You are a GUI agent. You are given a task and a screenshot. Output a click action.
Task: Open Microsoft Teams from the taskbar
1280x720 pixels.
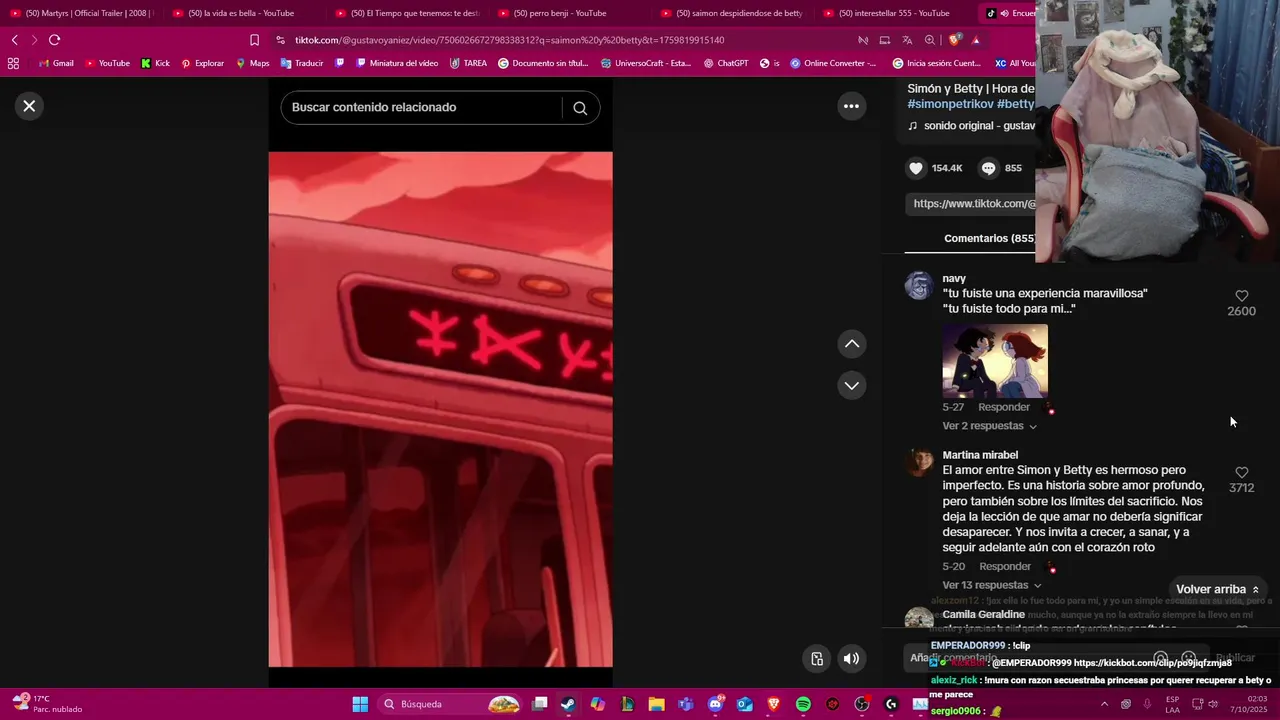click(x=686, y=704)
